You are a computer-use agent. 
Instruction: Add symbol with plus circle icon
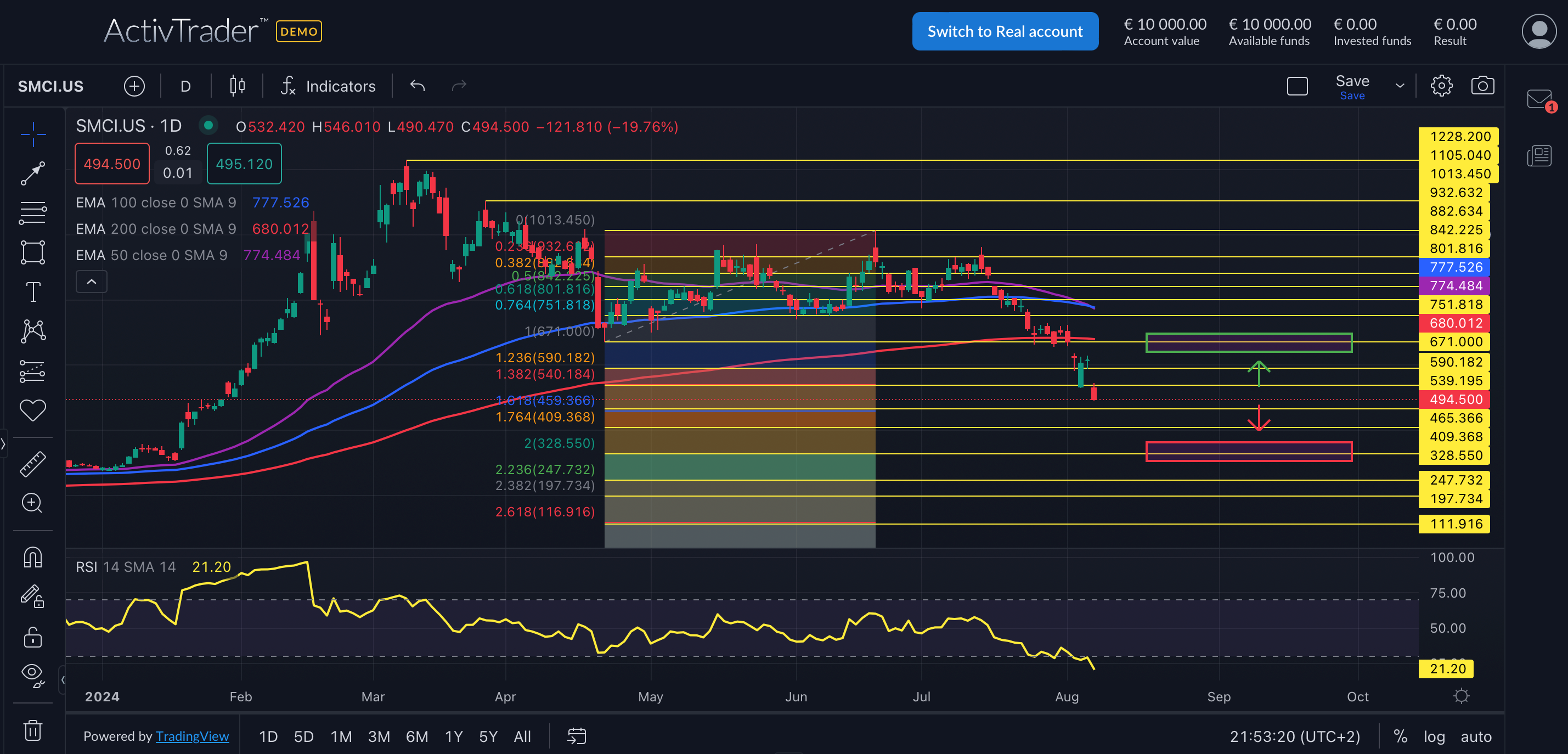[134, 86]
